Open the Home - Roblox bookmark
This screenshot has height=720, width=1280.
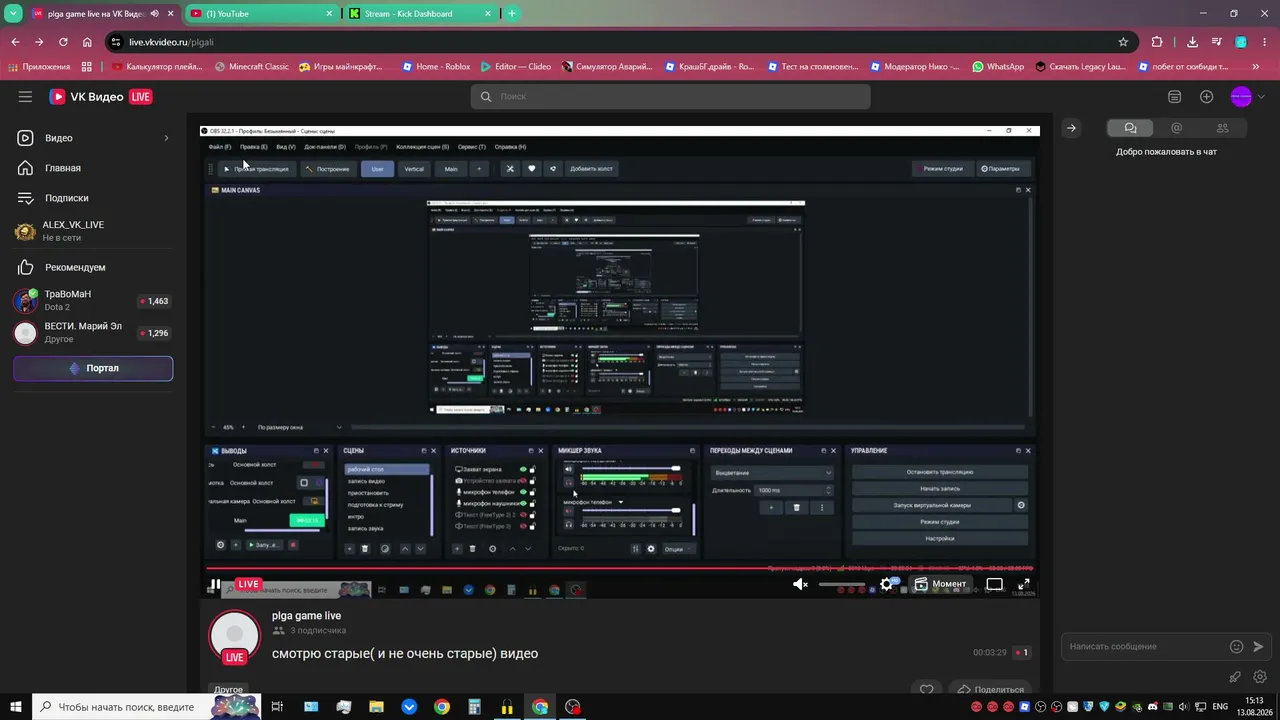(x=436, y=67)
